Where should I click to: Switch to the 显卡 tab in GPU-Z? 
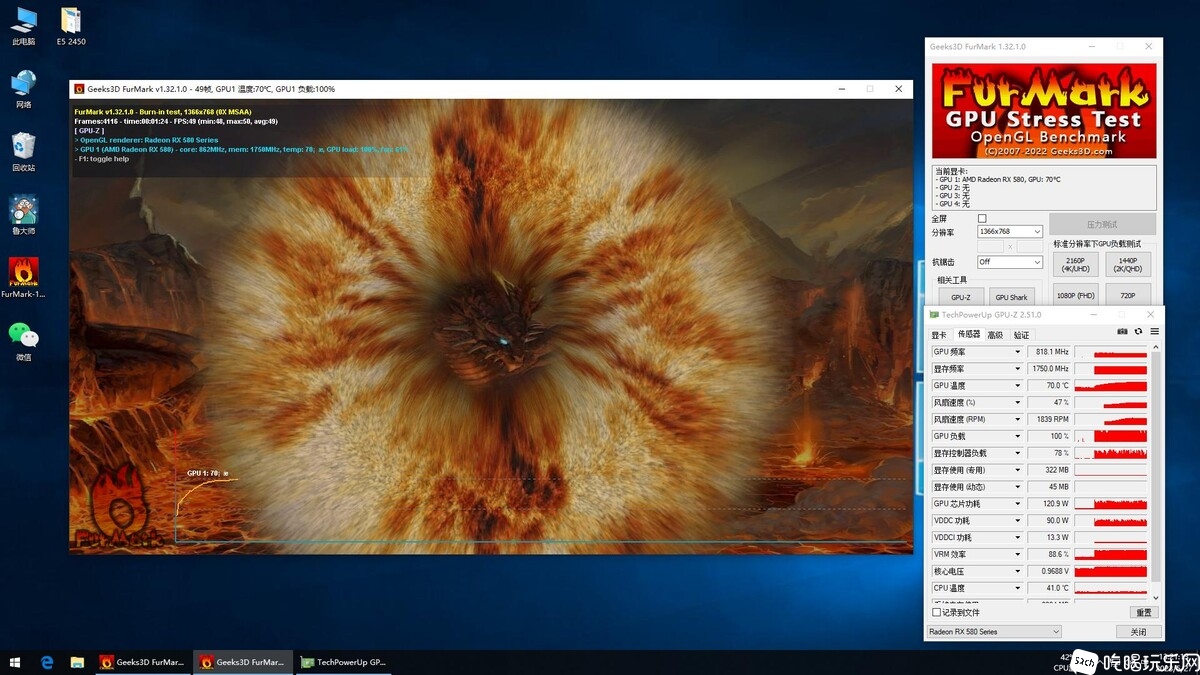point(939,335)
